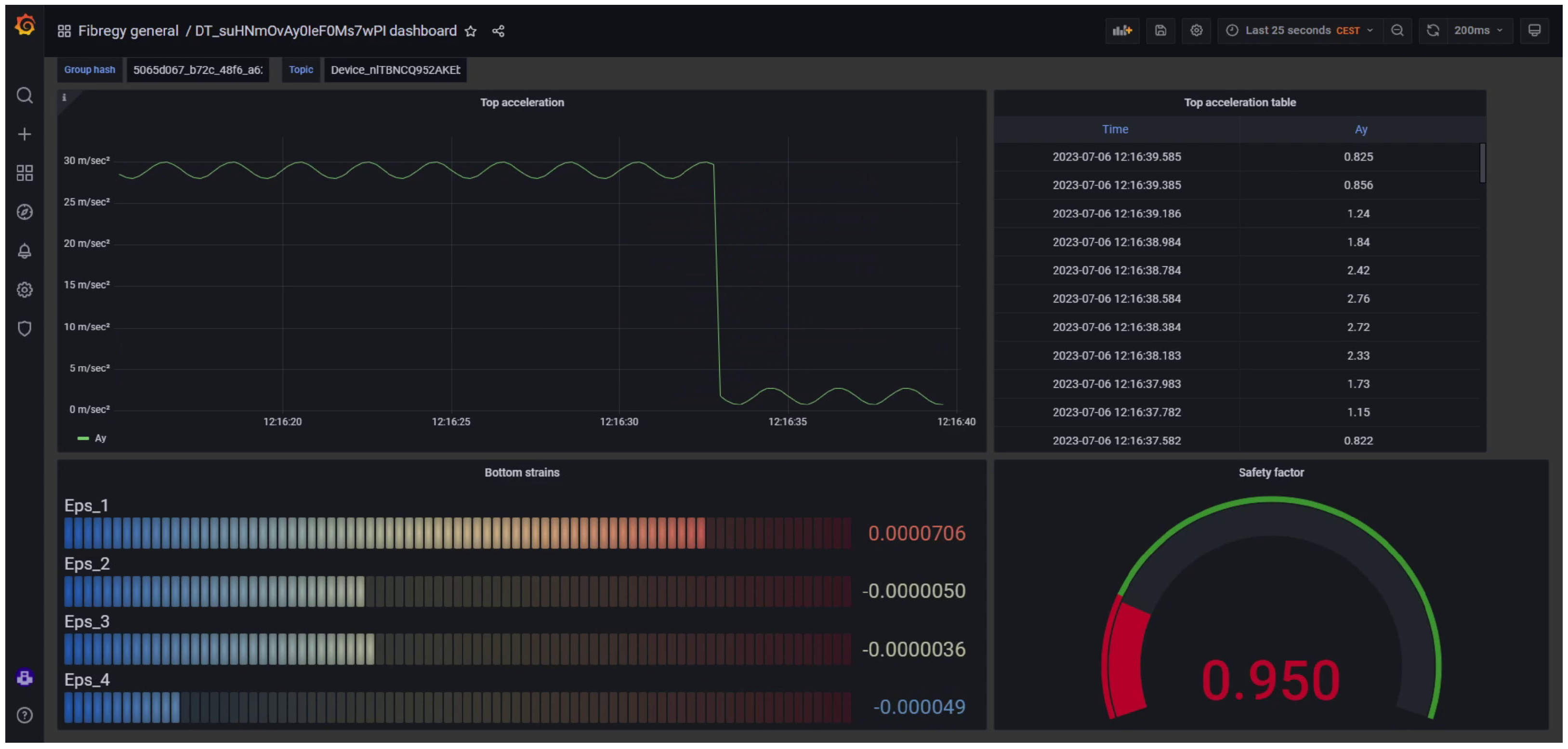
Task: Click the Fibregy general folder link
Action: tap(128, 31)
